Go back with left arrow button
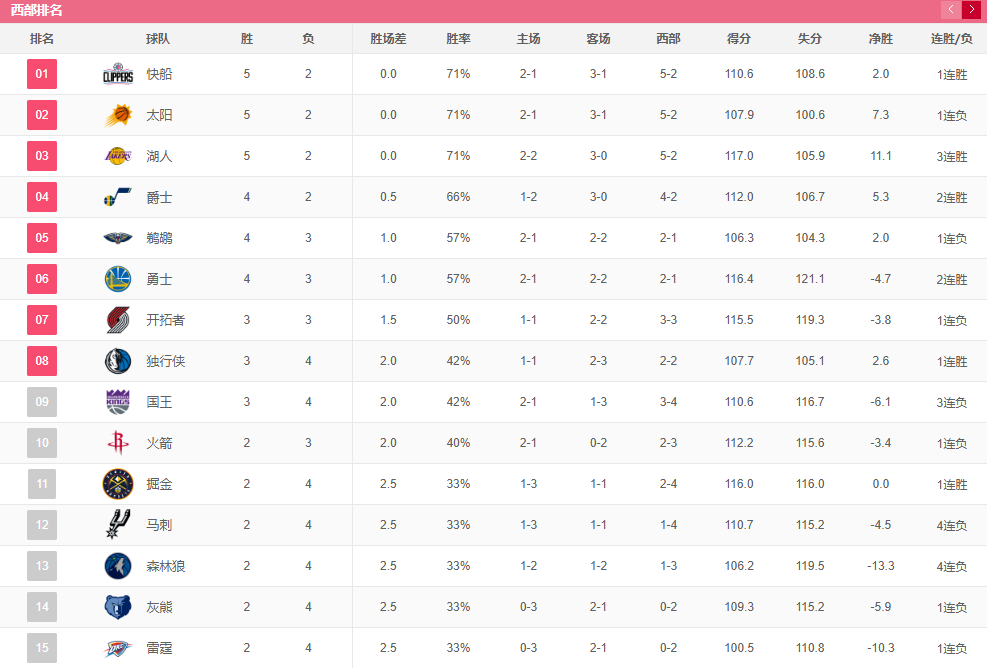 950,9
